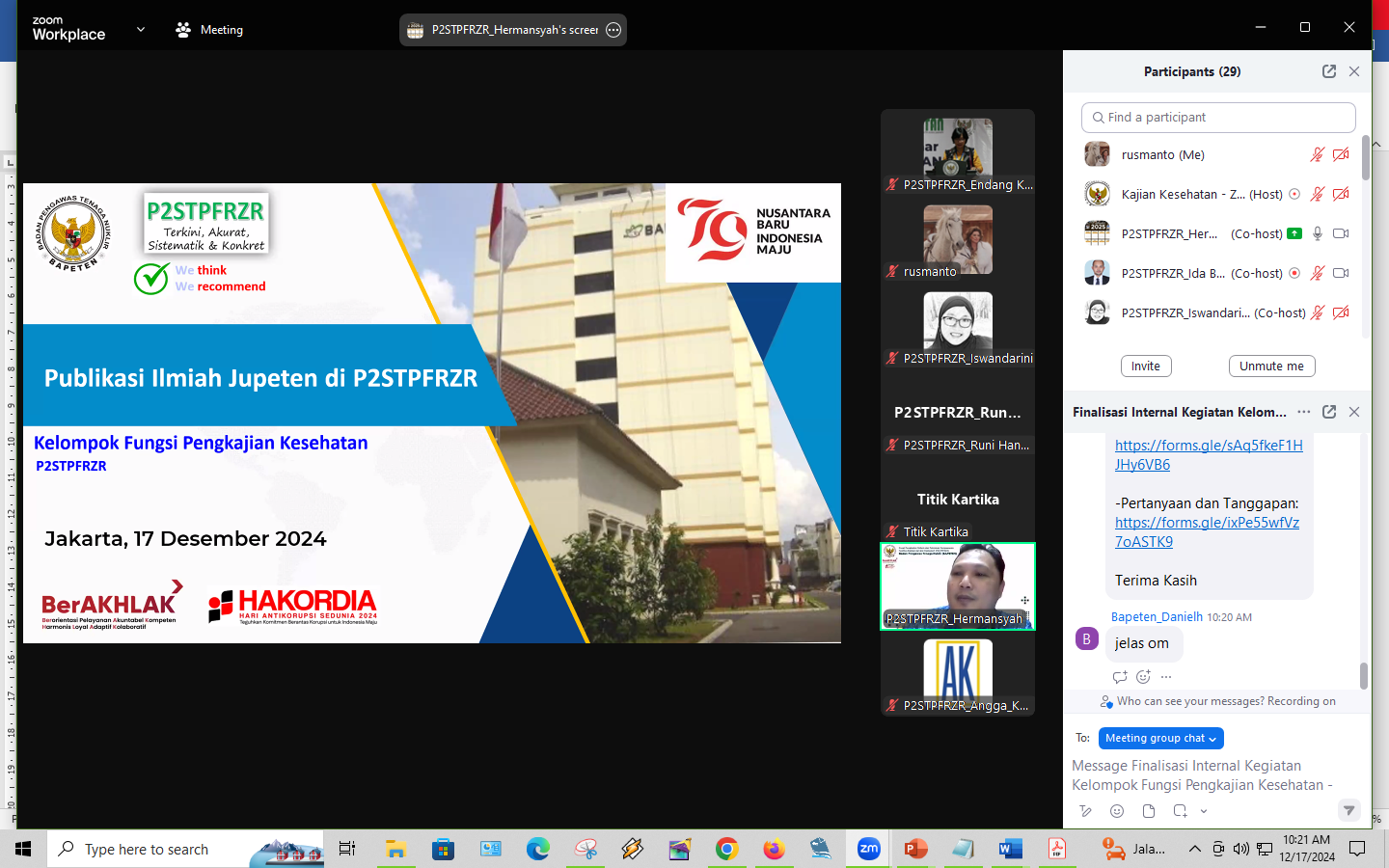Image resolution: width=1389 pixels, height=868 pixels.
Task: Toggle rusmanto (Me) video camera icon
Action: coord(1341,154)
